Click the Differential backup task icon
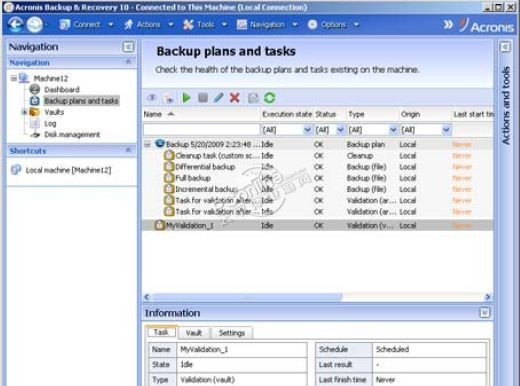Viewport: 520px width, 386px height. point(169,167)
